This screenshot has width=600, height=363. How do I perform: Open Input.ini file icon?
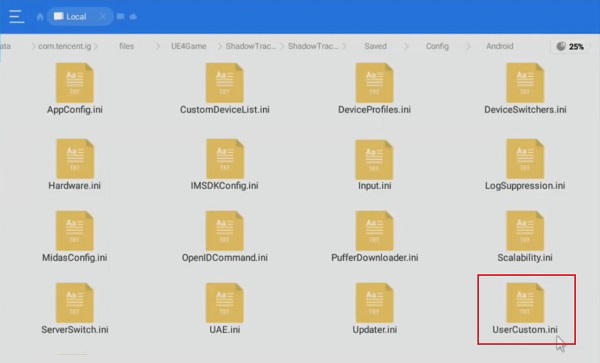(x=374, y=160)
